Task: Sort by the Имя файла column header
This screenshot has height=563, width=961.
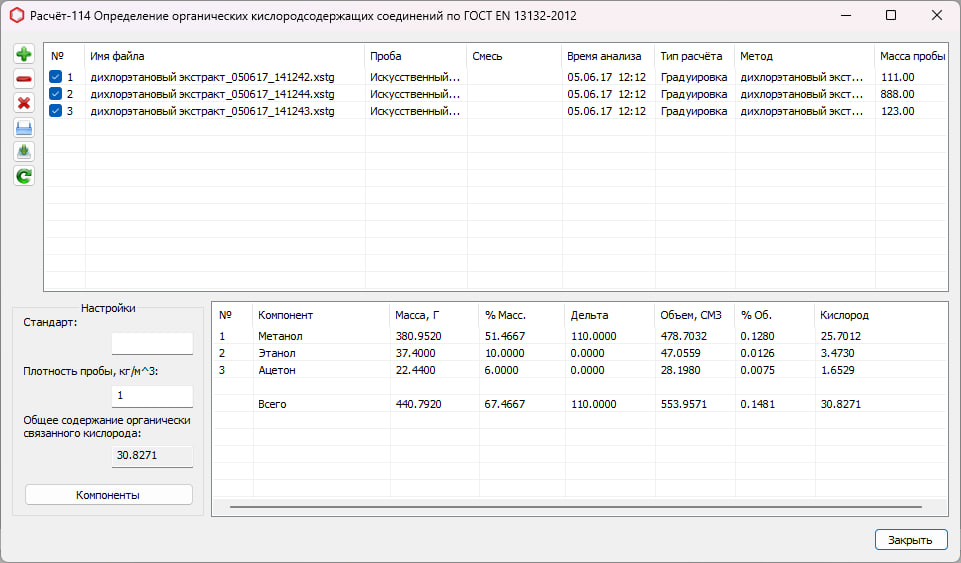Action: pyautogui.click(x=225, y=56)
